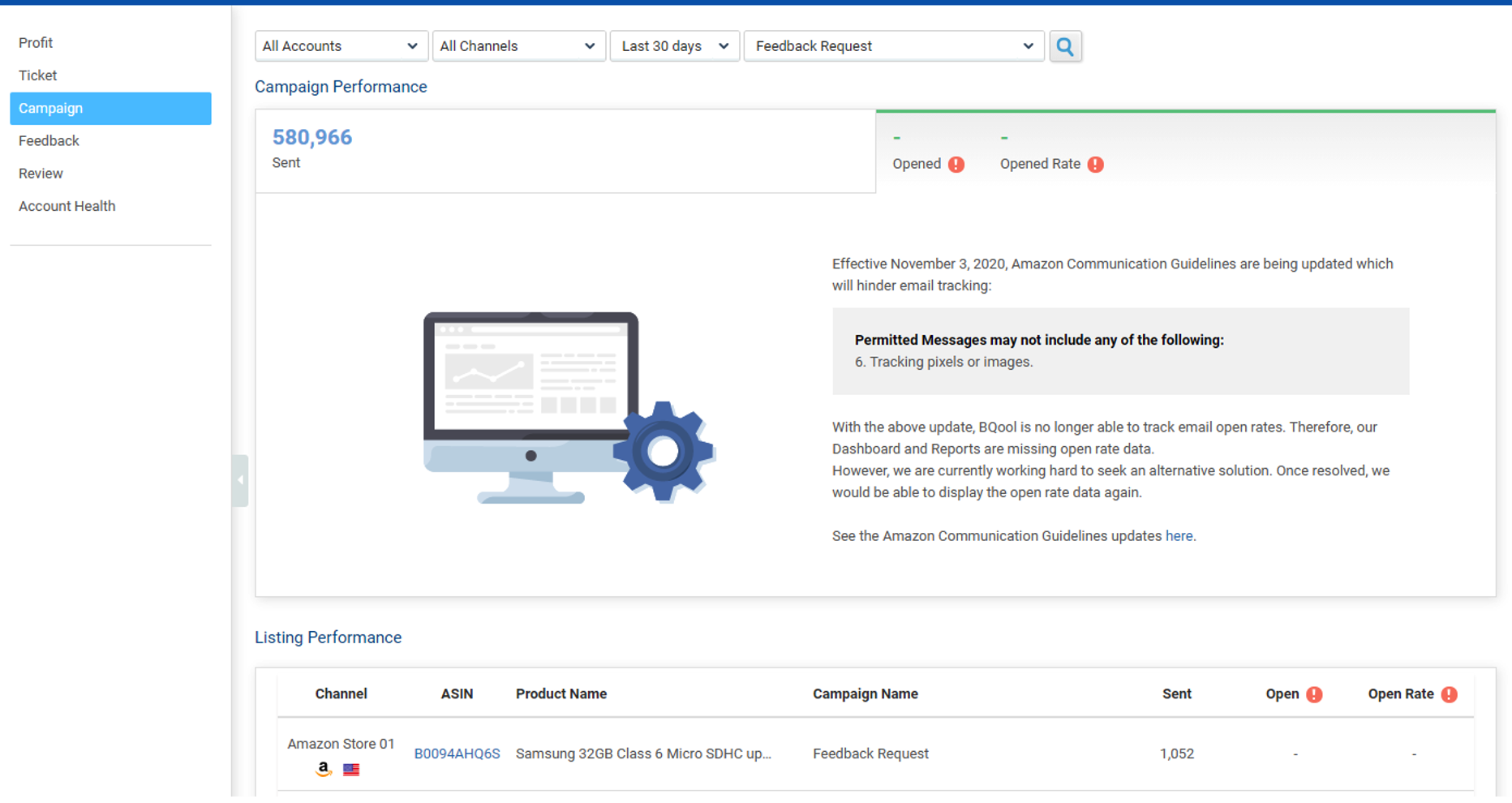Click the Campaign Name column header

(x=866, y=694)
